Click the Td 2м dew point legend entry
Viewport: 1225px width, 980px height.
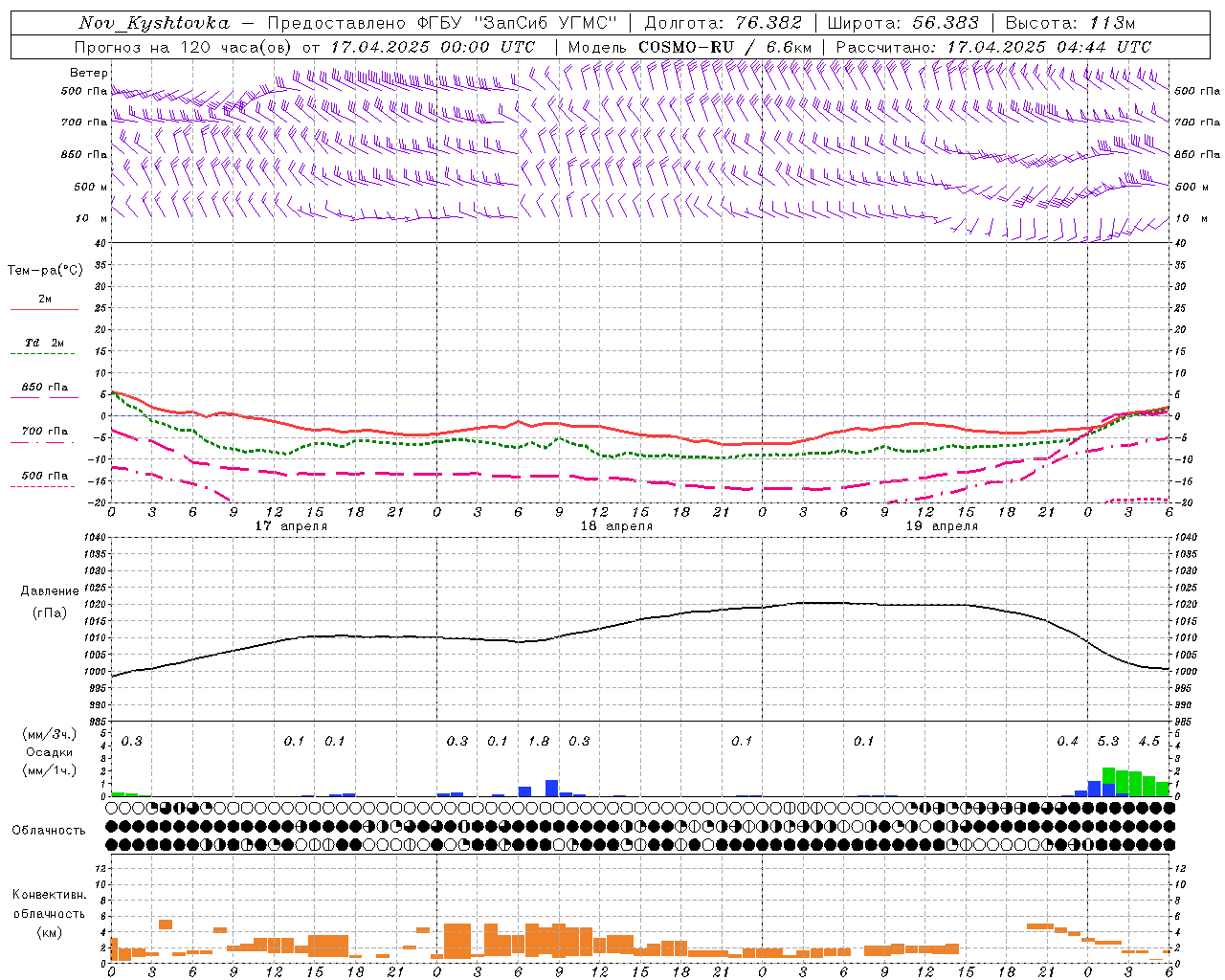point(45,343)
